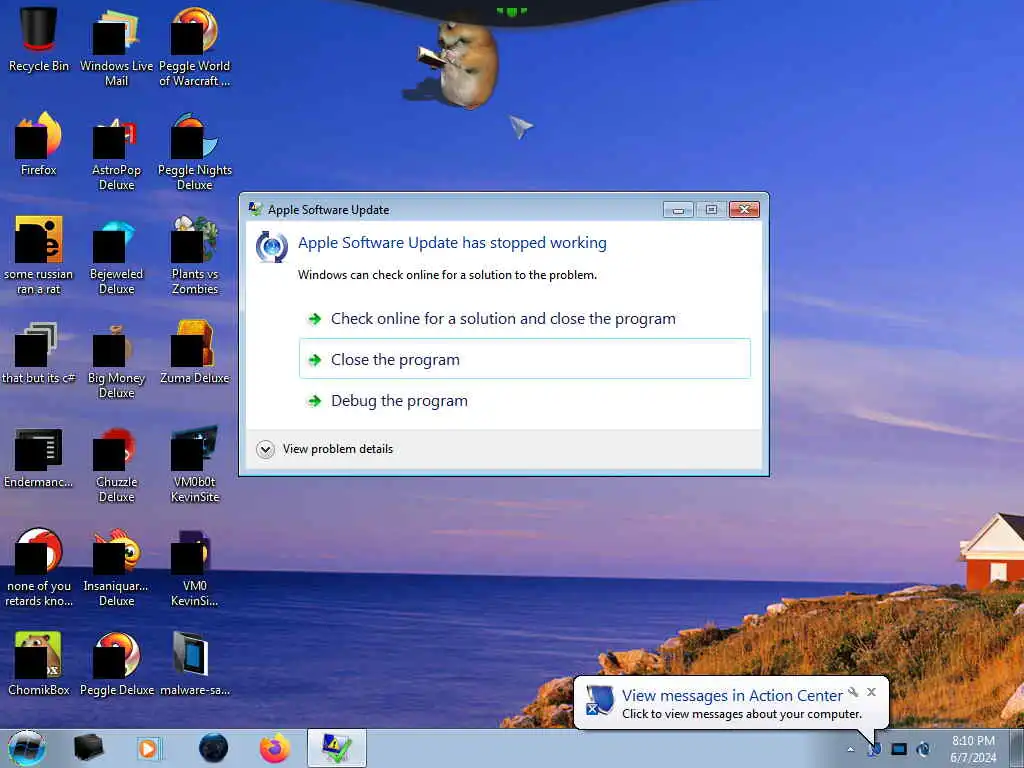Select the Insaniquar... Deluxe desktop icon
Screen dimensions: 1024x768
click(116, 567)
